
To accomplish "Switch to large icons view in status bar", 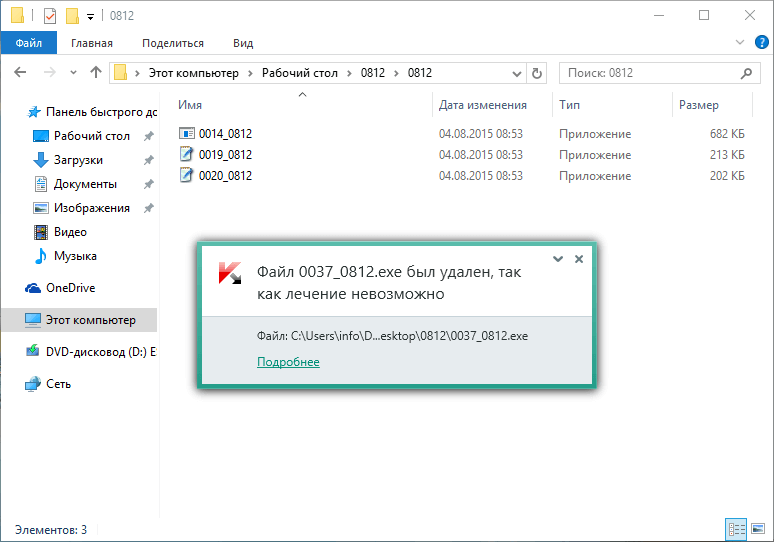I will tap(758, 529).
